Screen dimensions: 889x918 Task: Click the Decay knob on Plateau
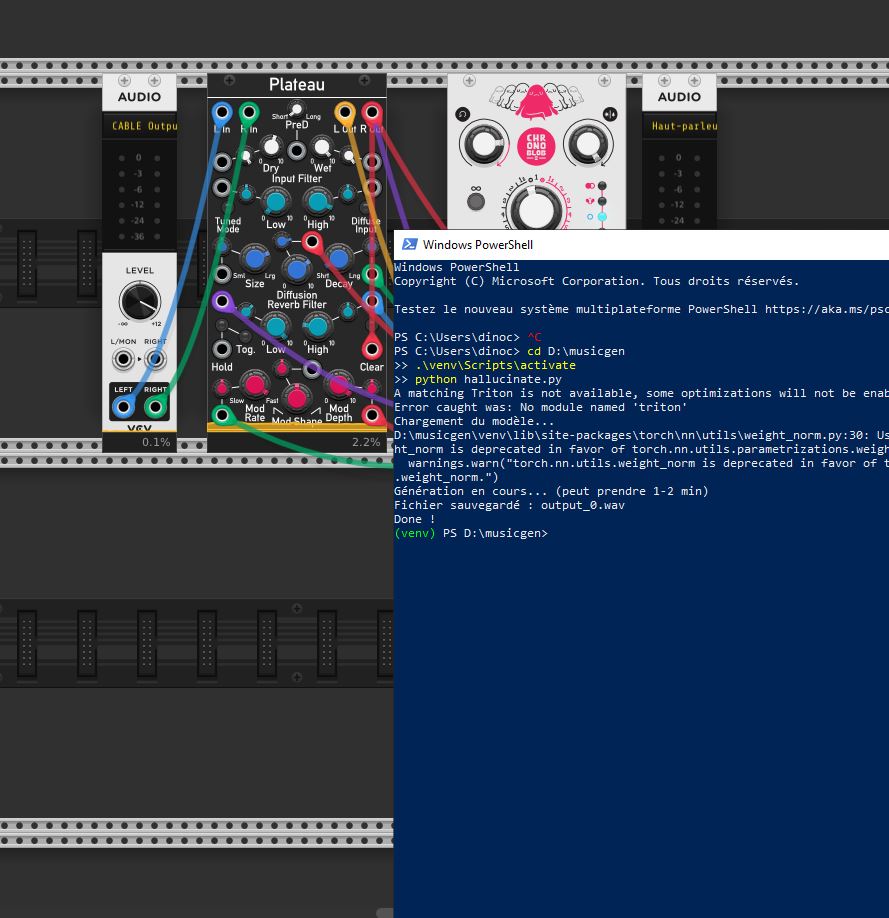[x=338, y=258]
